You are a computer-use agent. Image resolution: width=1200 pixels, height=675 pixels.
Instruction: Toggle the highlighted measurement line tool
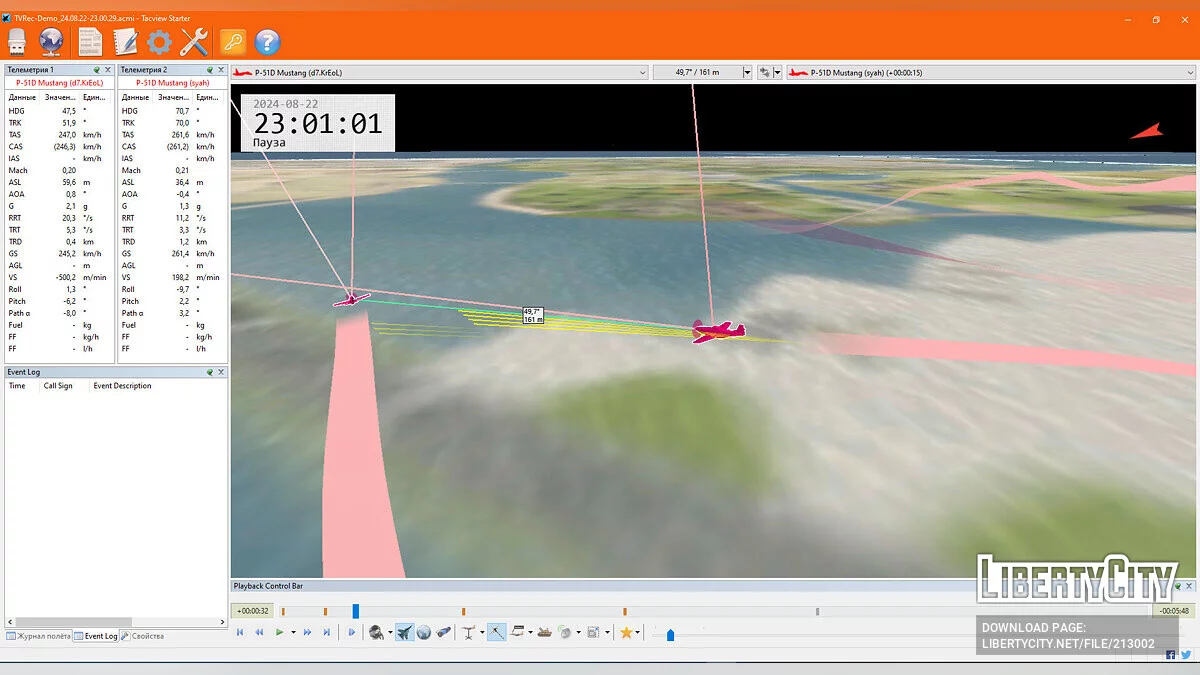tap(496, 632)
